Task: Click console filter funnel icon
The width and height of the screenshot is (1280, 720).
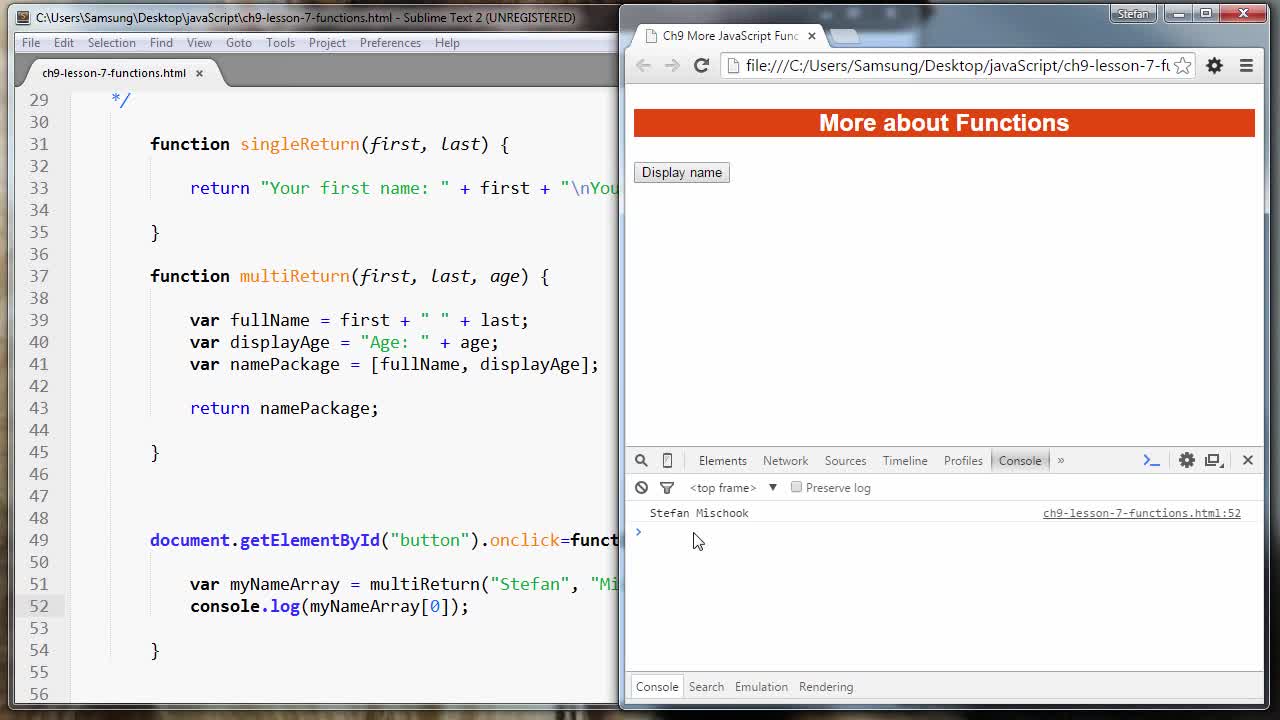Action: (x=666, y=488)
